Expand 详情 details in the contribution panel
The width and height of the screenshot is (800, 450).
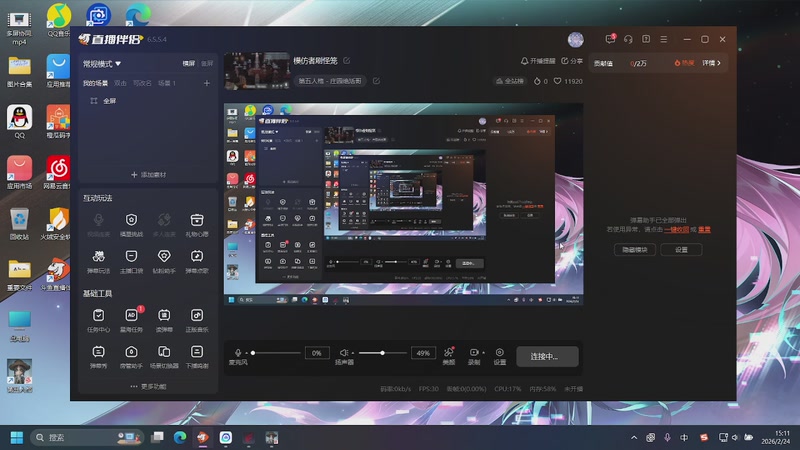pos(711,63)
